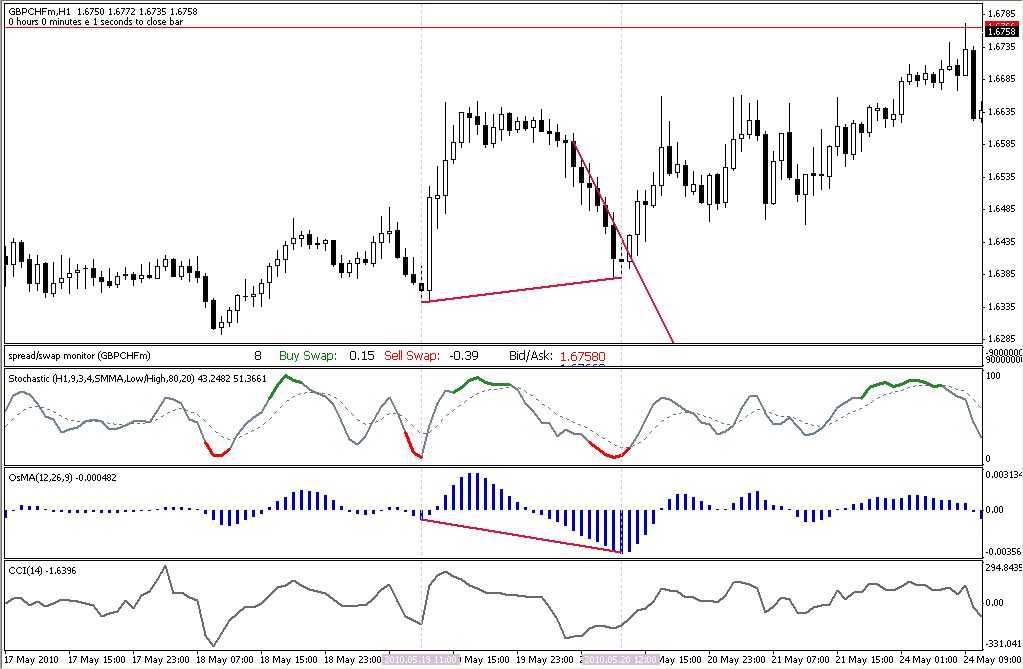Image resolution: width=1023 pixels, height=669 pixels.
Task: Click the red divergence line in OsMA panel
Action: 522,537
